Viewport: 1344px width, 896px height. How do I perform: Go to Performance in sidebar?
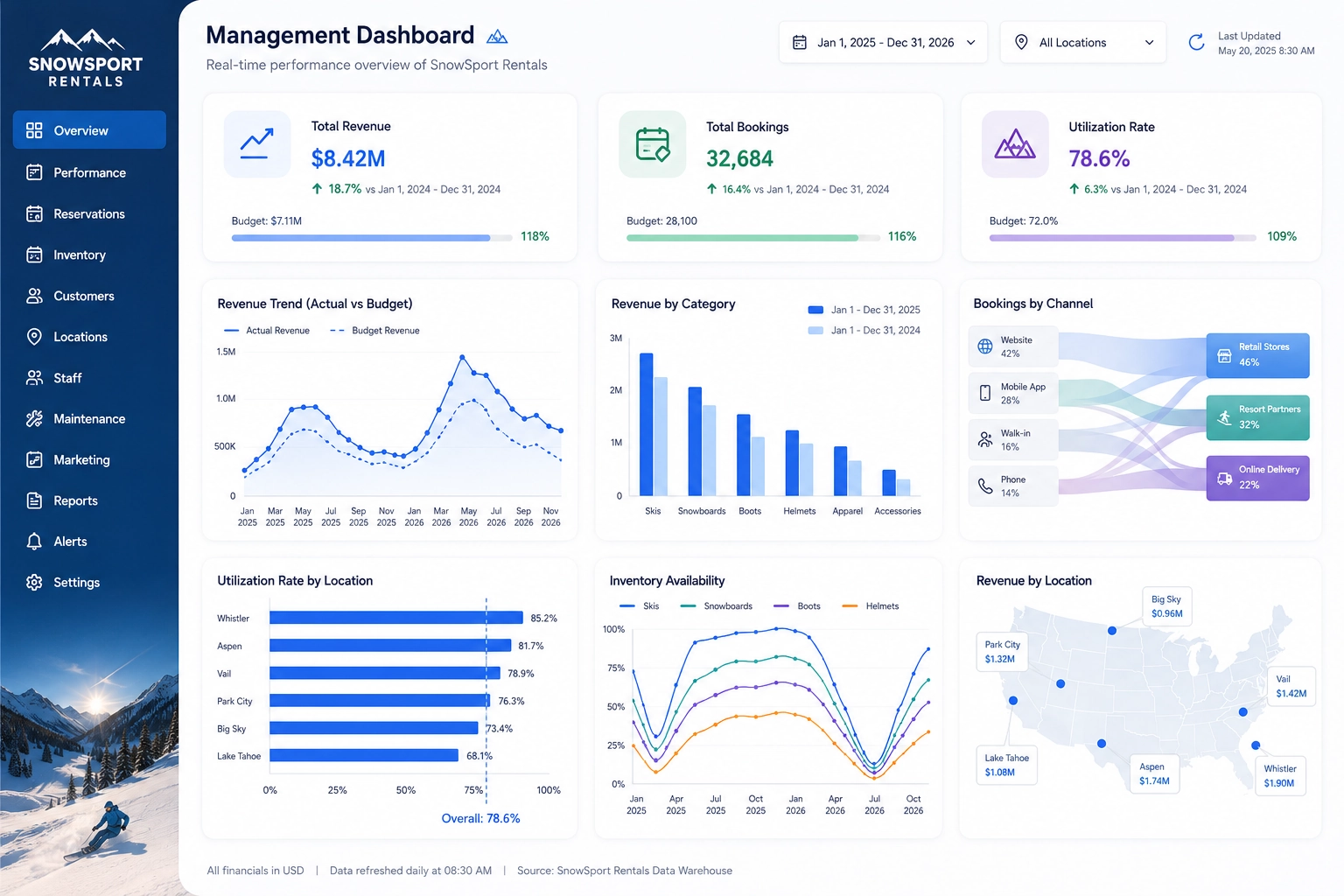click(89, 172)
